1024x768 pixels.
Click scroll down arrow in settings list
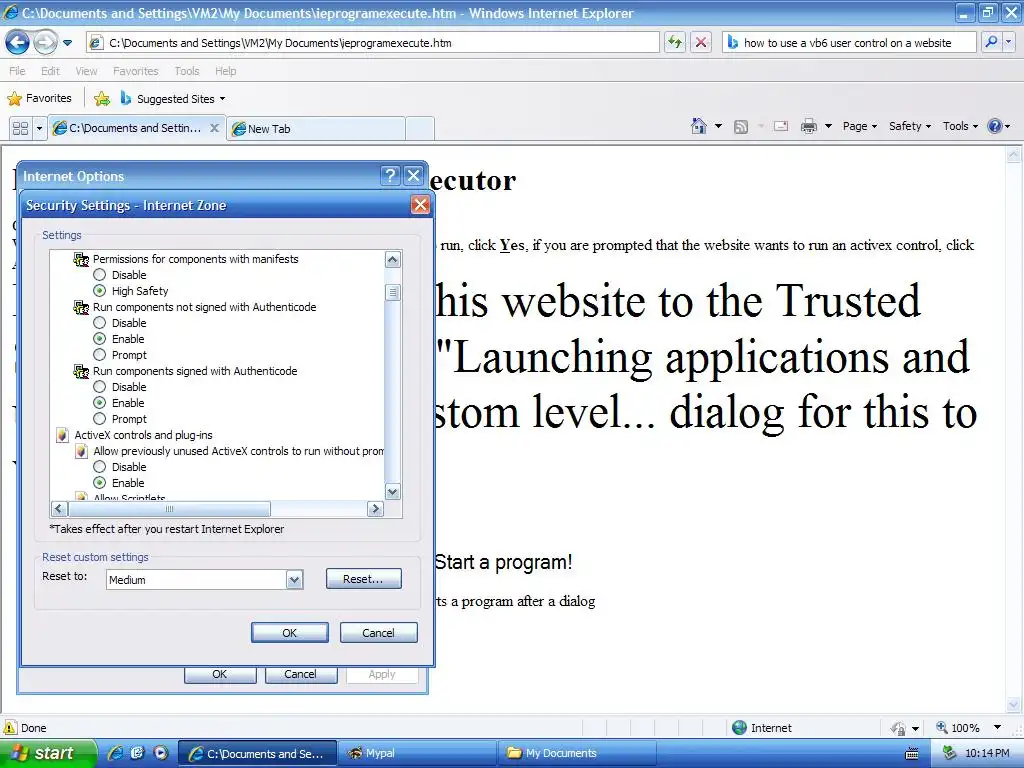click(392, 492)
